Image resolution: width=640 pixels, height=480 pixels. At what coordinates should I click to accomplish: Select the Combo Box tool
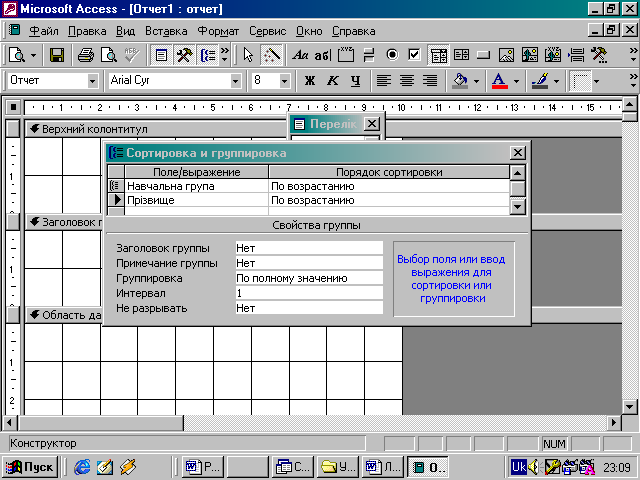[439, 55]
